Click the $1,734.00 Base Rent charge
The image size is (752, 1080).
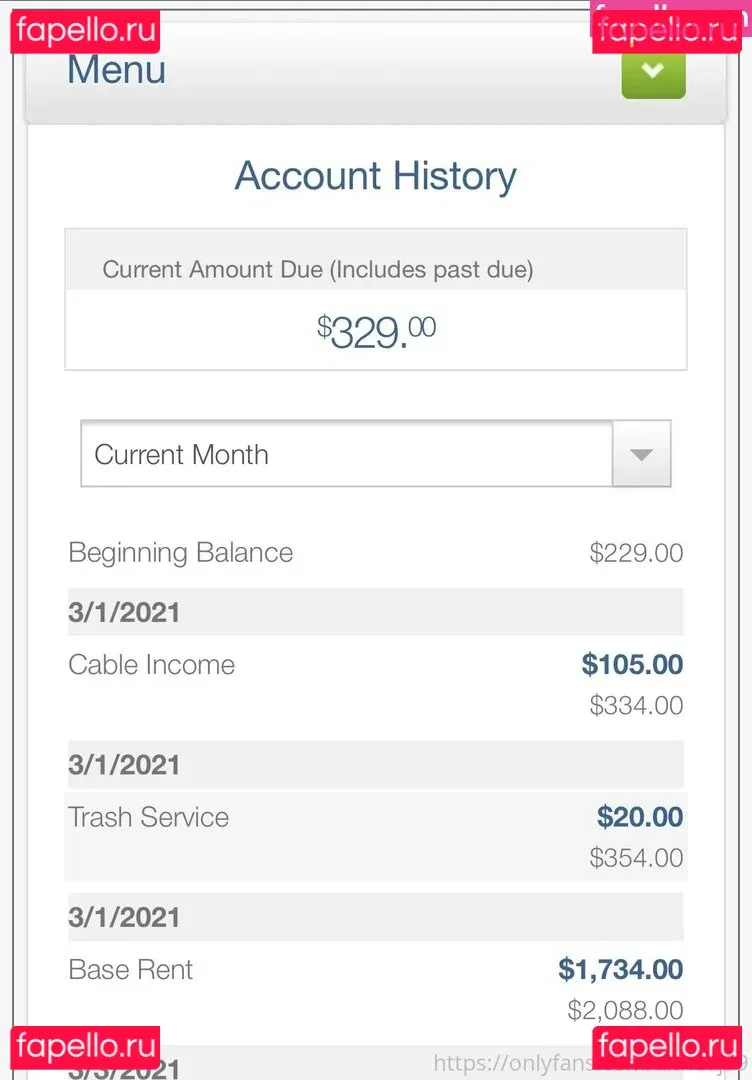pos(620,969)
